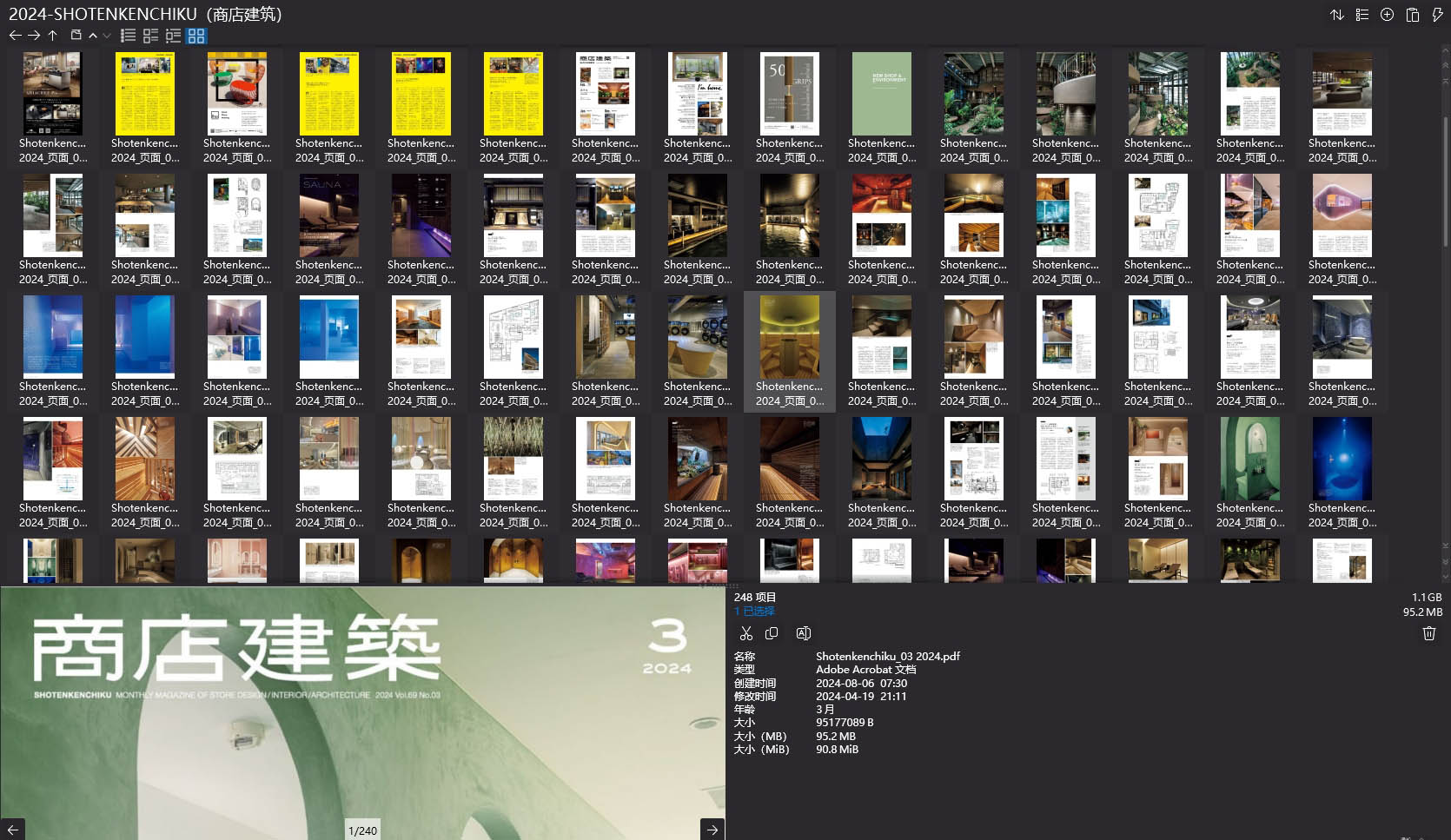Cut the selected file using the scissors icon
The image size is (1451, 840).
point(745,632)
